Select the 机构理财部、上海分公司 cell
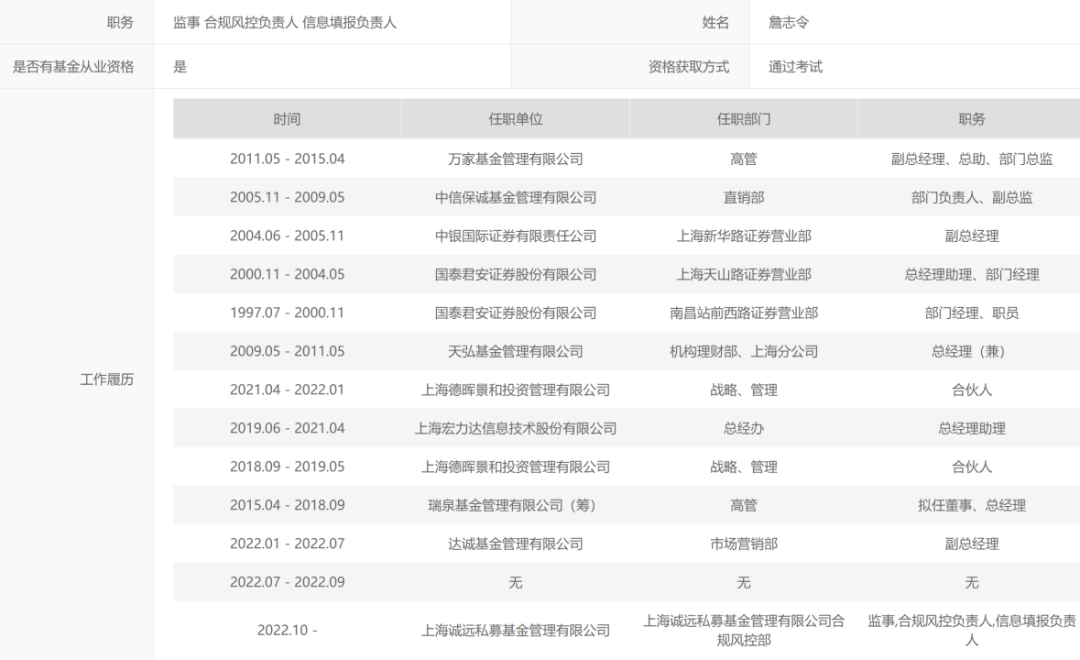The image size is (1080, 660). 744,351
